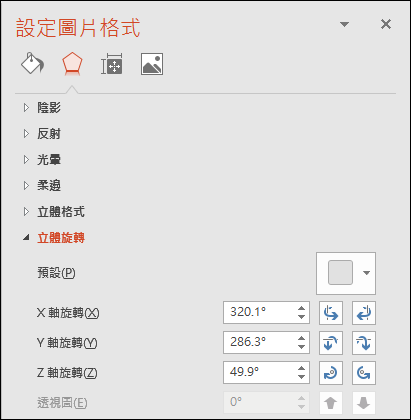This screenshot has width=411, height=420.
Task: Select the Effects pentagon tab
Action: pos(72,63)
